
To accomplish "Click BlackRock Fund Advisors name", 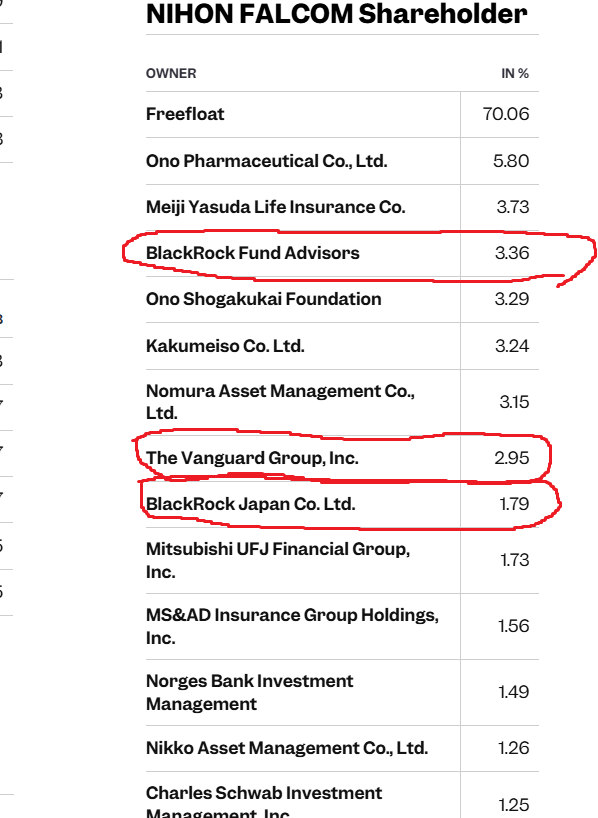I will [253, 253].
